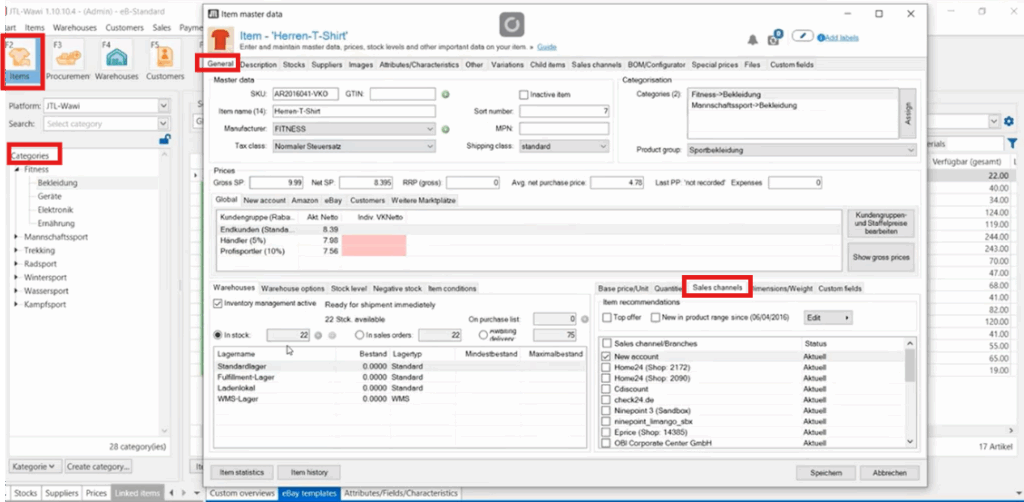Toggle New in product range checkbox
The image size is (1024, 502).
[x=655, y=317]
